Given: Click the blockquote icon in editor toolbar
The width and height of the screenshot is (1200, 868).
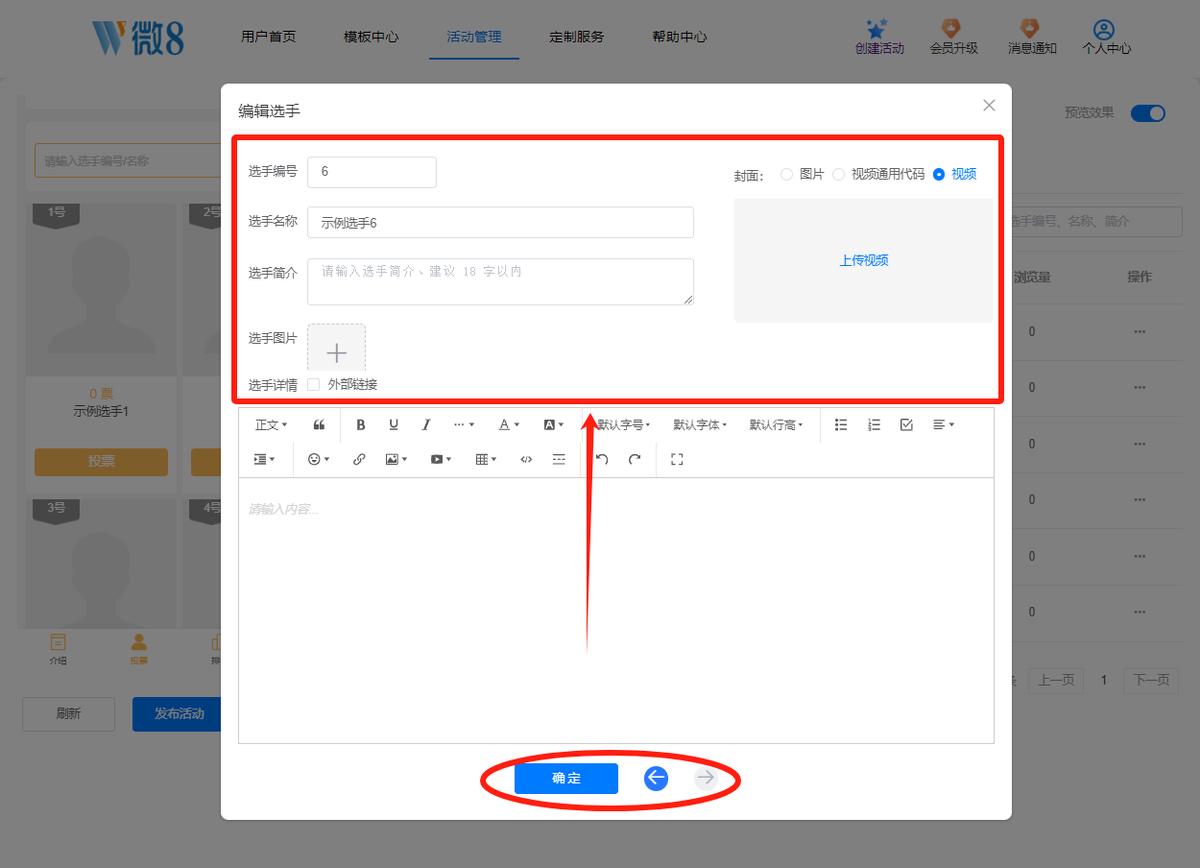Looking at the screenshot, I should [x=319, y=425].
